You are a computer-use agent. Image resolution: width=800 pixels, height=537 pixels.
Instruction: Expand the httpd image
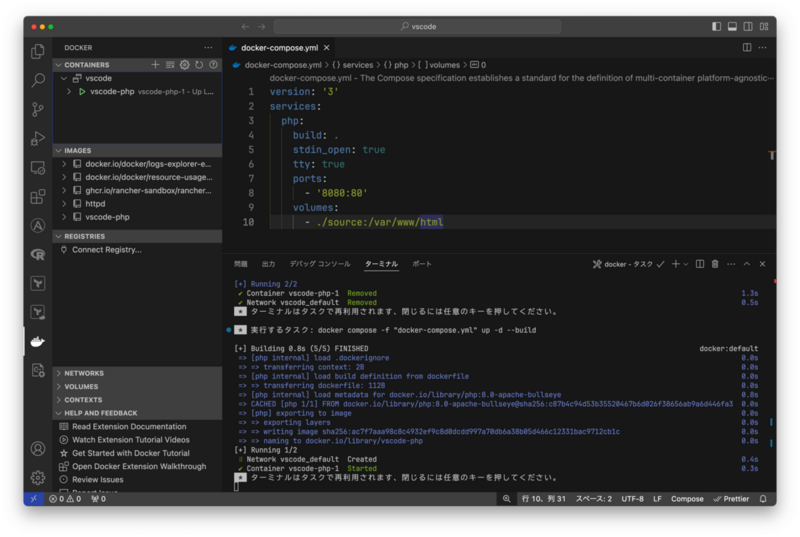click(x=64, y=203)
